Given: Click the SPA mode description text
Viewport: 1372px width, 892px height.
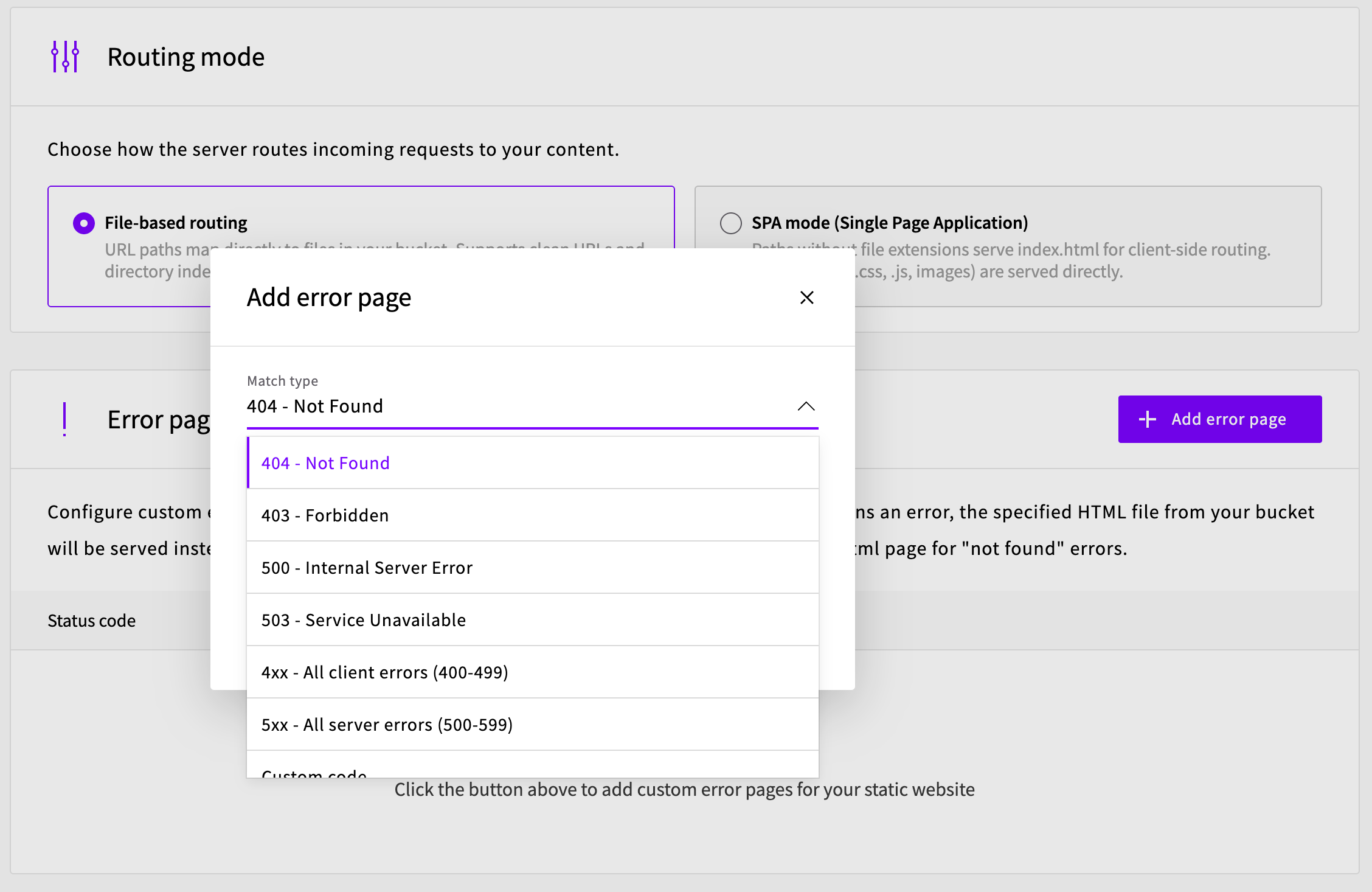Looking at the screenshot, I should pyautogui.click(x=1011, y=260).
